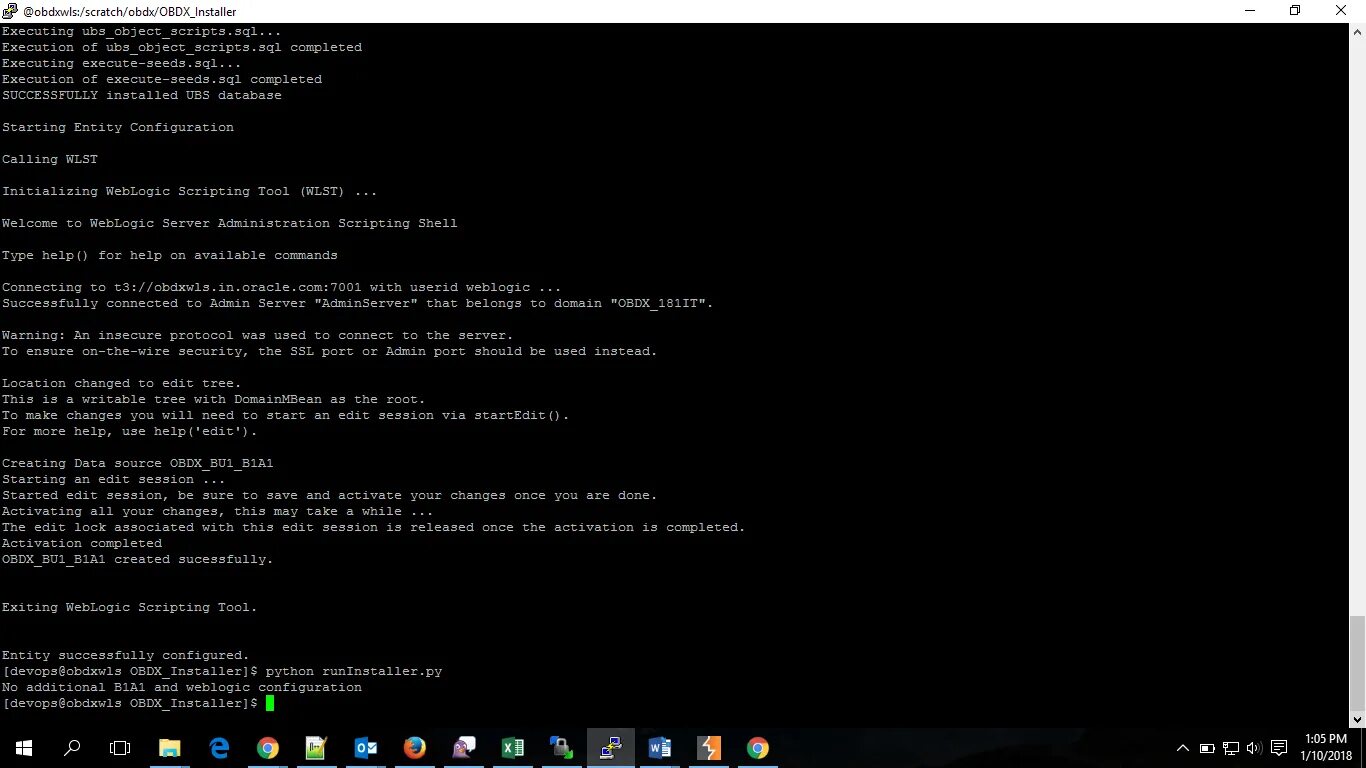The height and width of the screenshot is (768, 1366).
Task: Click 'Warning: An insecure protocol' line
Action: pos(257,335)
